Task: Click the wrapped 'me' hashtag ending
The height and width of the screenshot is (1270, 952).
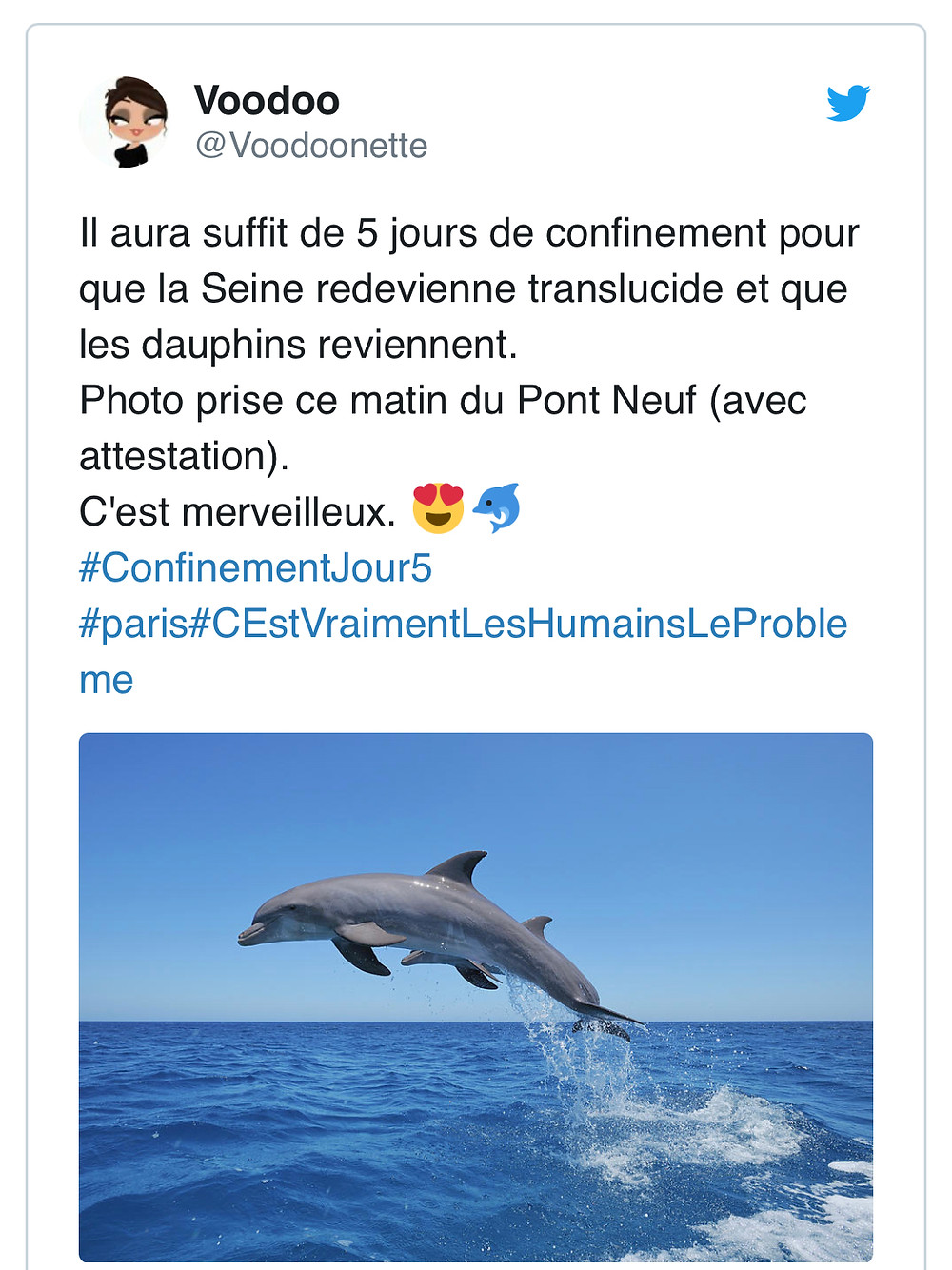Action: click(x=106, y=681)
